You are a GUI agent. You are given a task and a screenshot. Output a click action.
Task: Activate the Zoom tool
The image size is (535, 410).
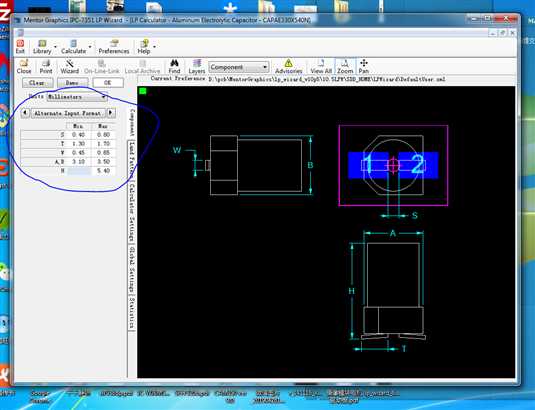pos(345,67)
